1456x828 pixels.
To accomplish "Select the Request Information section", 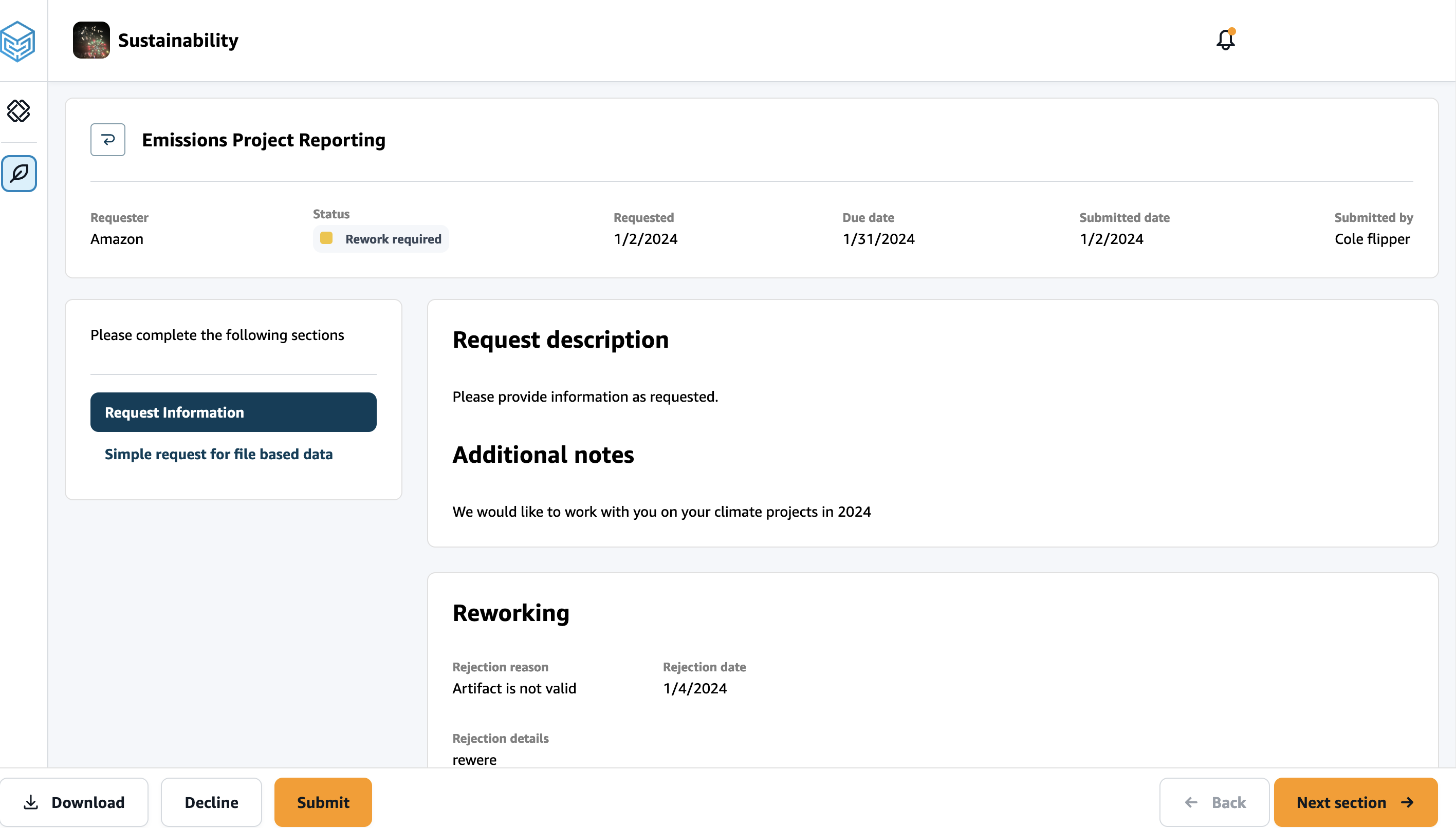I will pos(233,412).
